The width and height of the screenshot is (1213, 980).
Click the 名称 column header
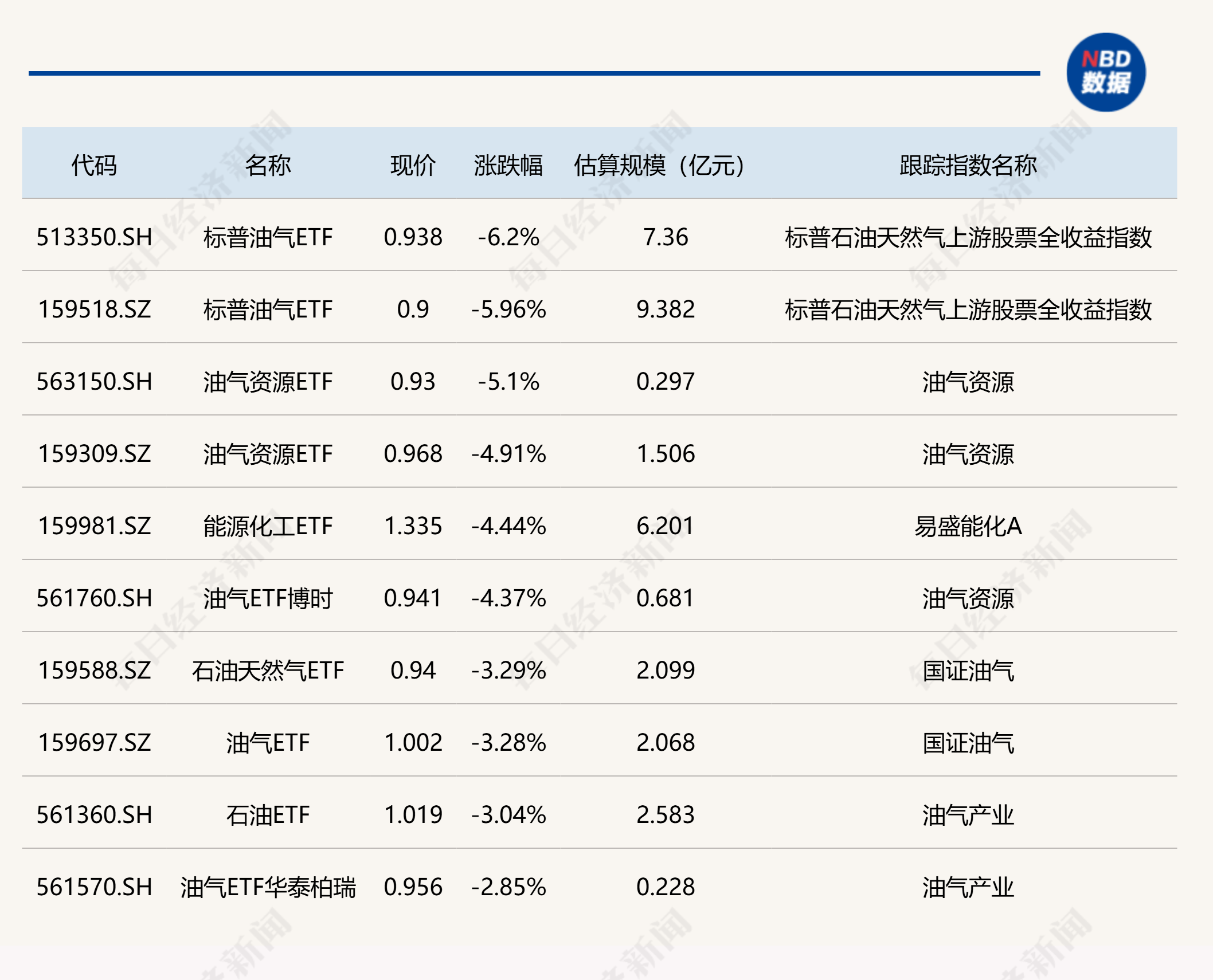tap(268, 166)
